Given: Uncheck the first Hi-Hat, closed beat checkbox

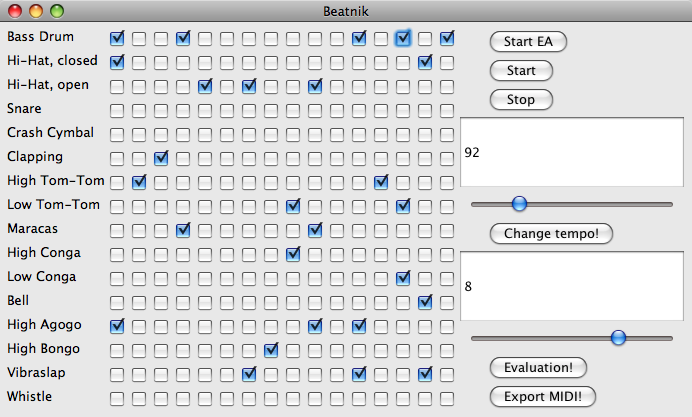Looking at the screenshot, I should click(x=117, y=62).
